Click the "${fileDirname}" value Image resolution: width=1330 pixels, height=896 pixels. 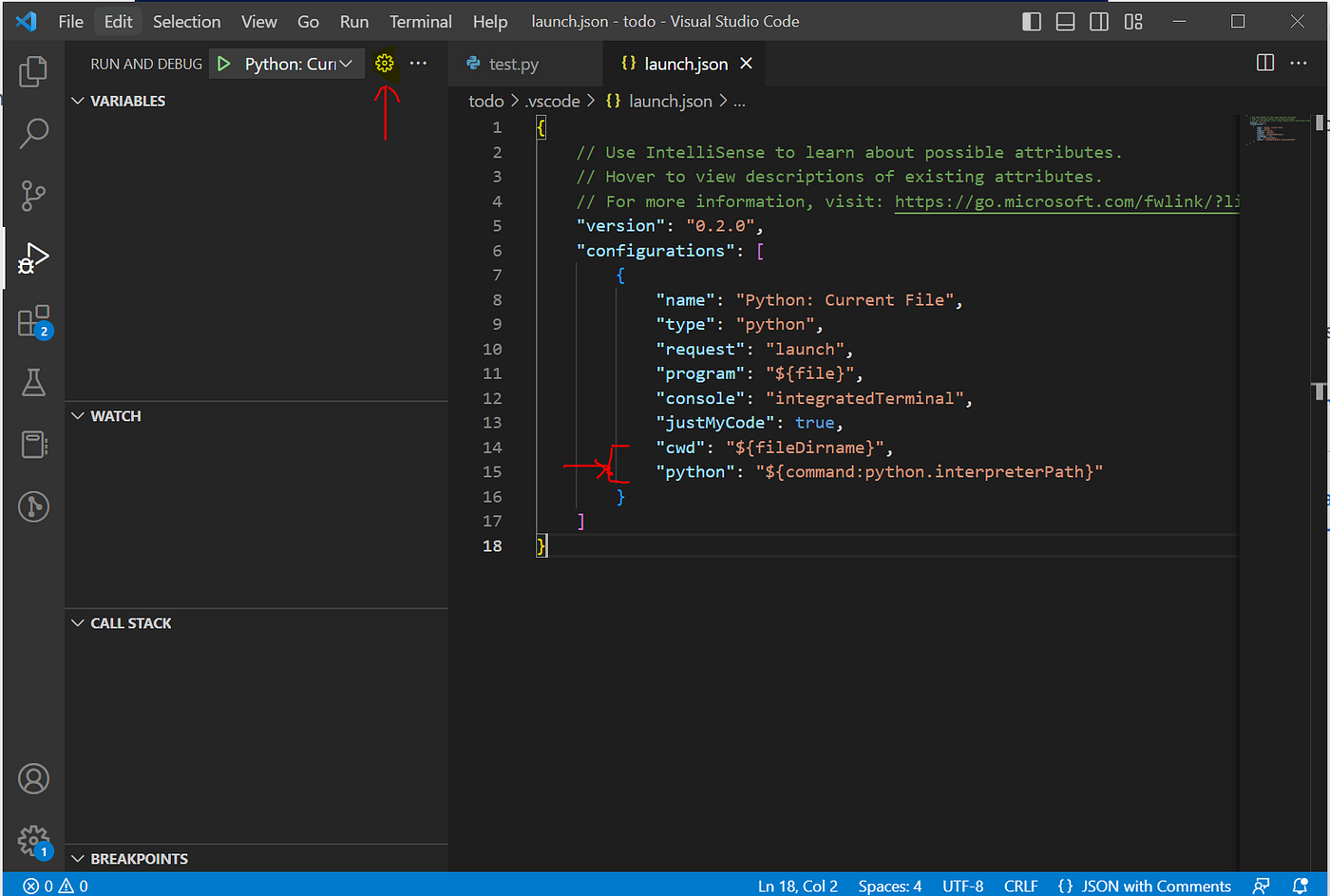pos(806,448)
